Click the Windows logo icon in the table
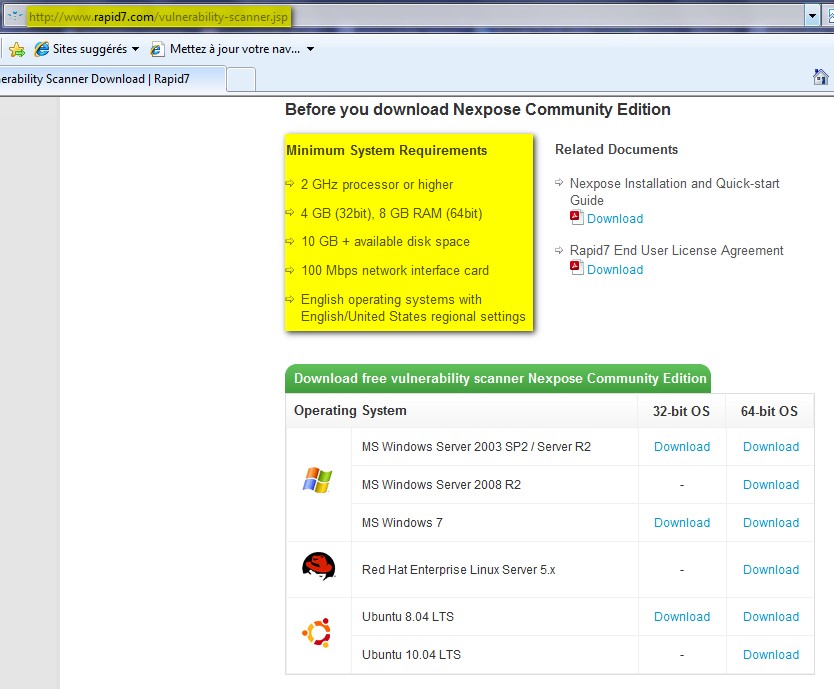 coord(317,480)
